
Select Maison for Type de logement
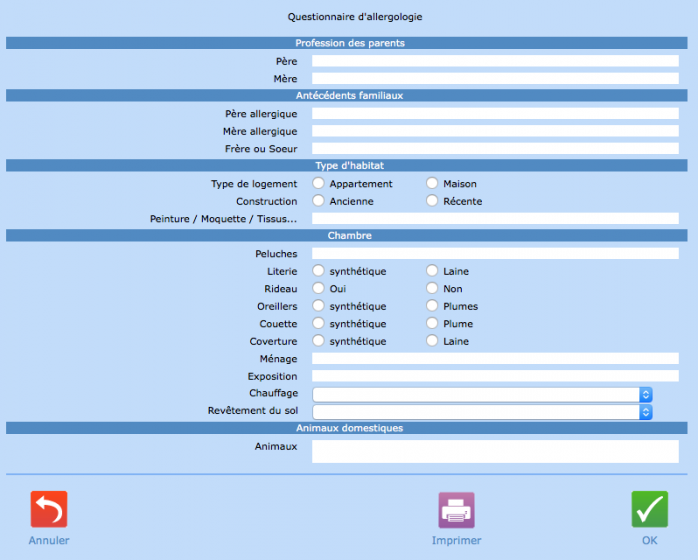pos(432,183)
